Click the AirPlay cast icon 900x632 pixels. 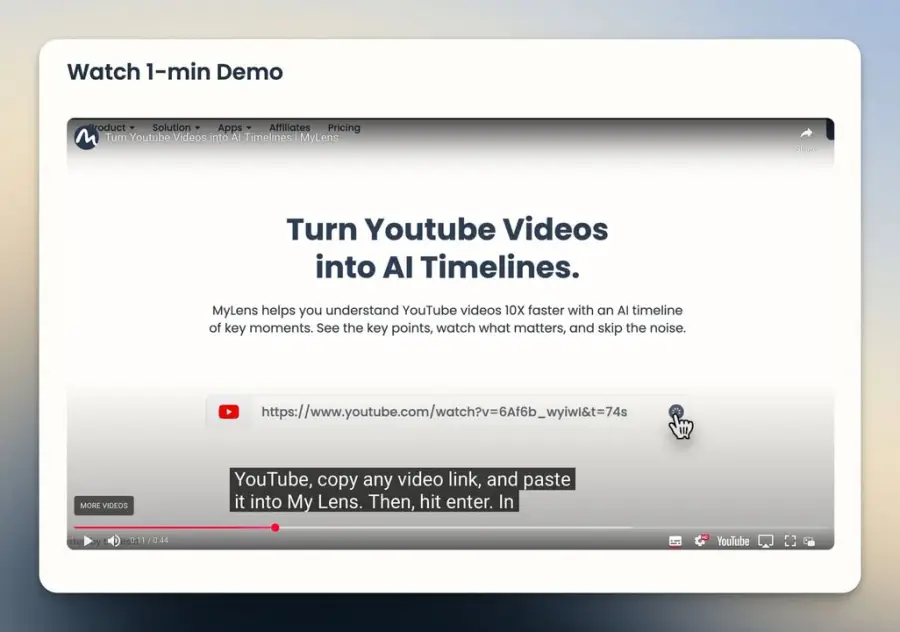click(766, 541)
